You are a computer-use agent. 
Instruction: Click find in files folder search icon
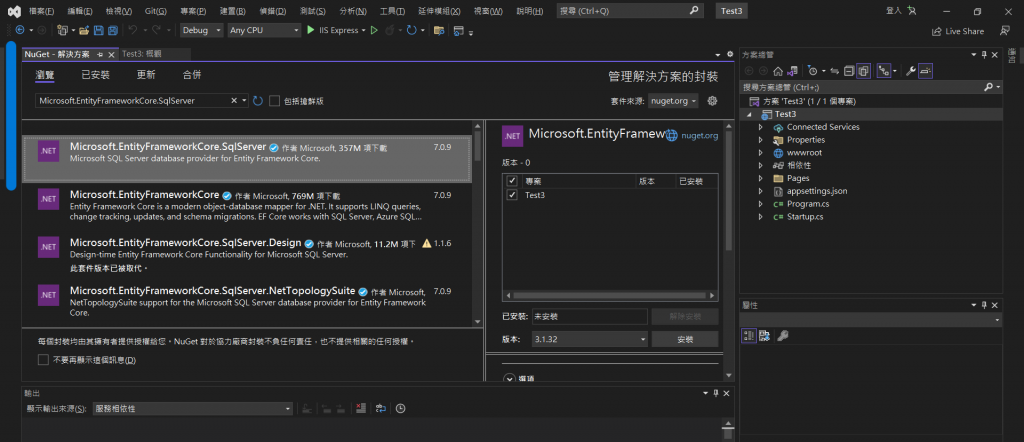[439, 30]
